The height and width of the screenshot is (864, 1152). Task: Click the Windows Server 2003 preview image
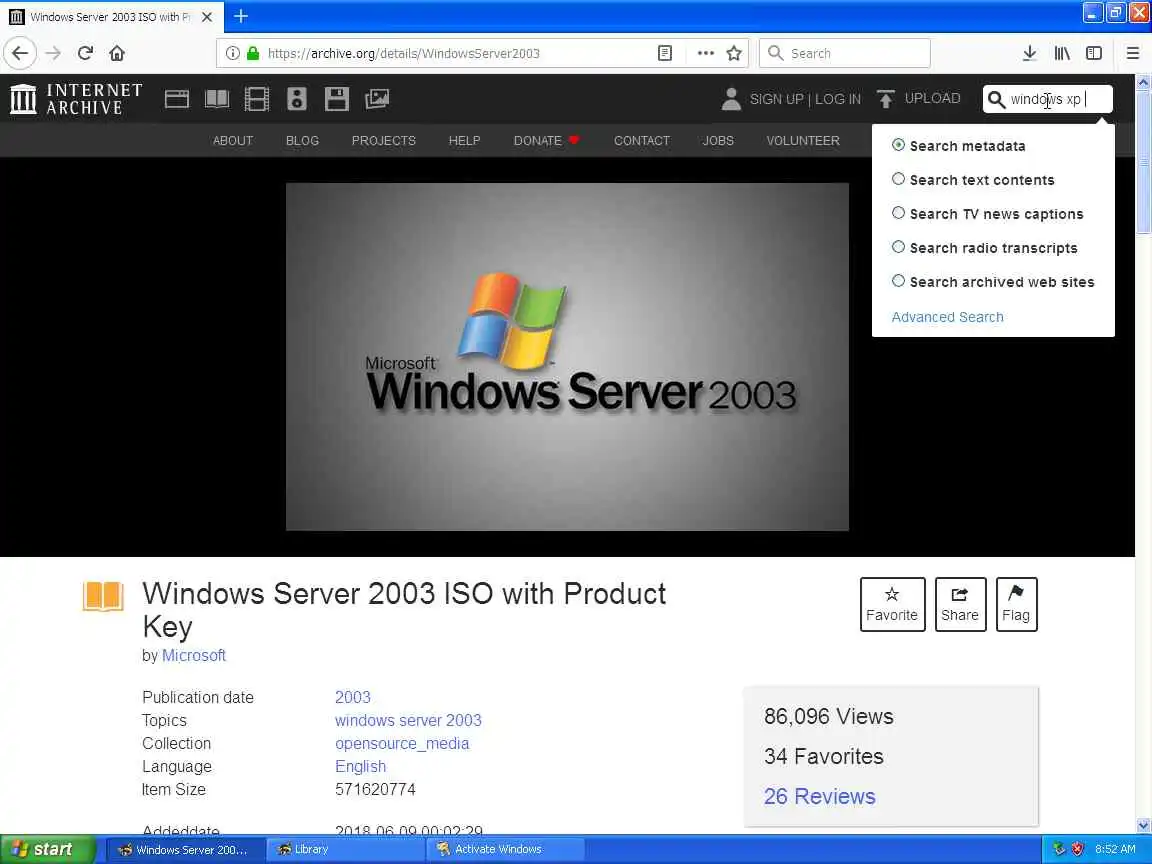[x=567, y=356]
